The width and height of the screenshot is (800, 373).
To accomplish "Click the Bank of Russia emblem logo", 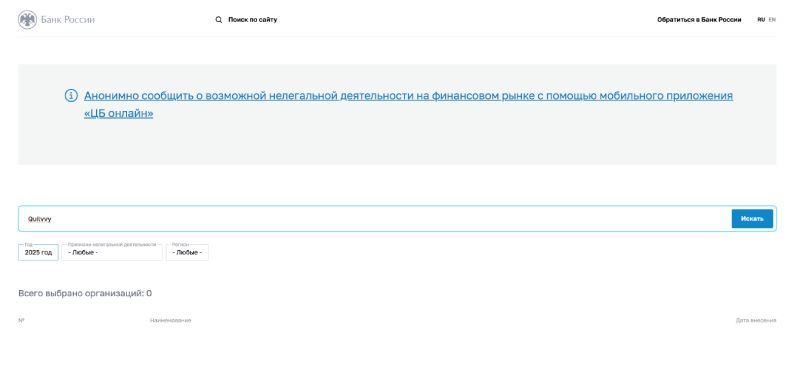I will [28, 20].
